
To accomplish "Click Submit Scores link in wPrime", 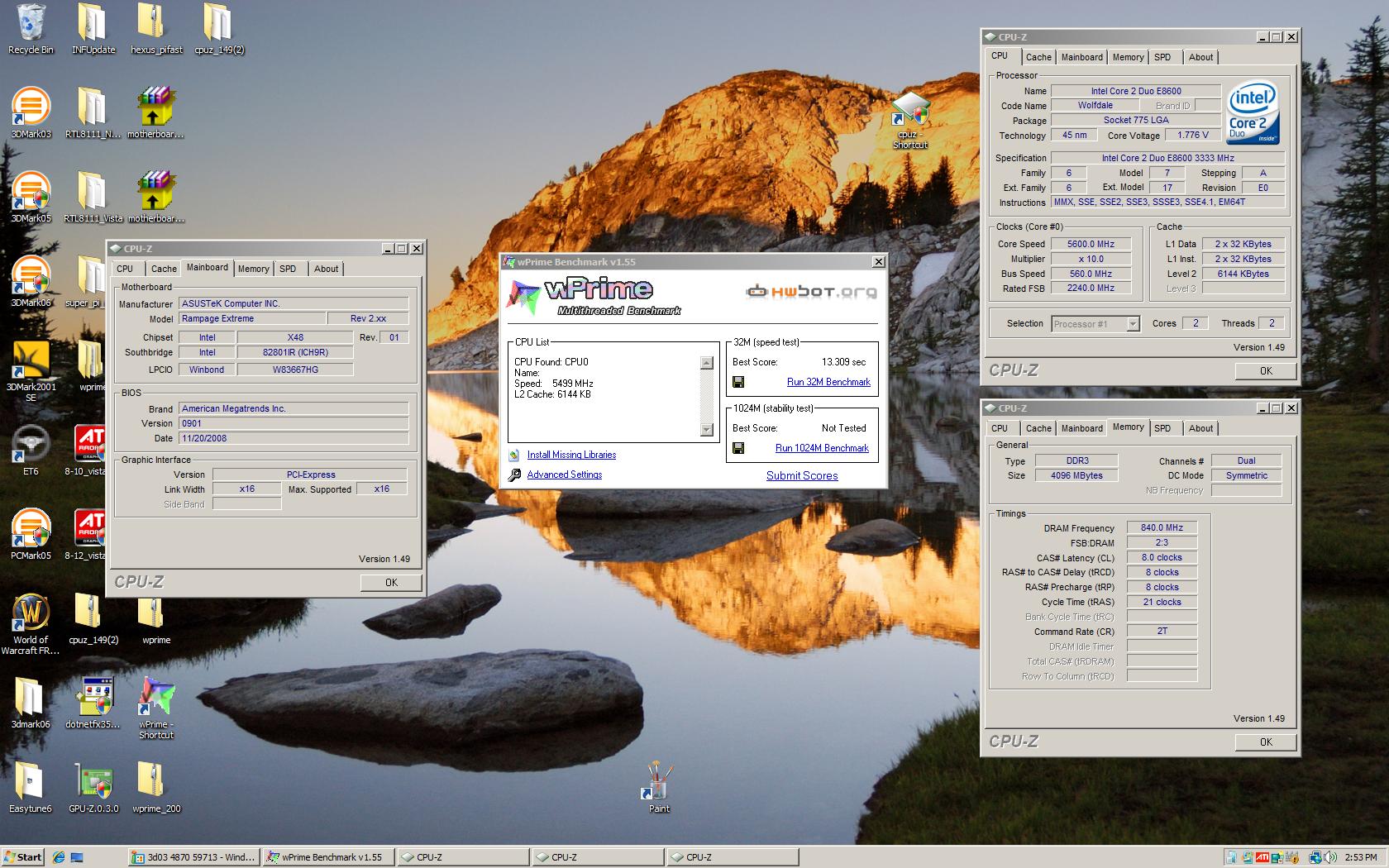I will (x=802, y=475).
